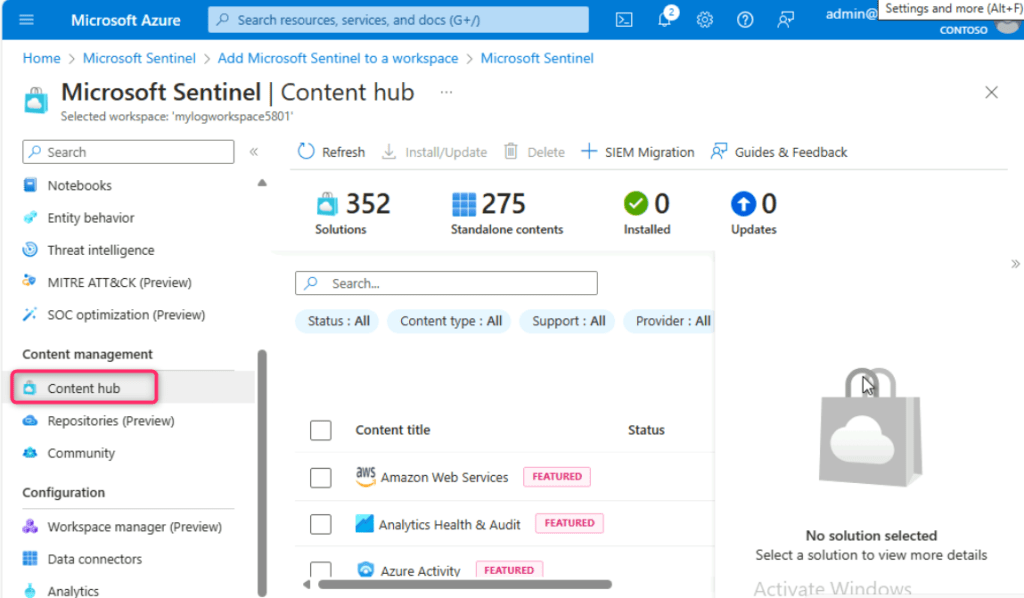Open Data connectors in the sidebar

(x=94, y=559)
